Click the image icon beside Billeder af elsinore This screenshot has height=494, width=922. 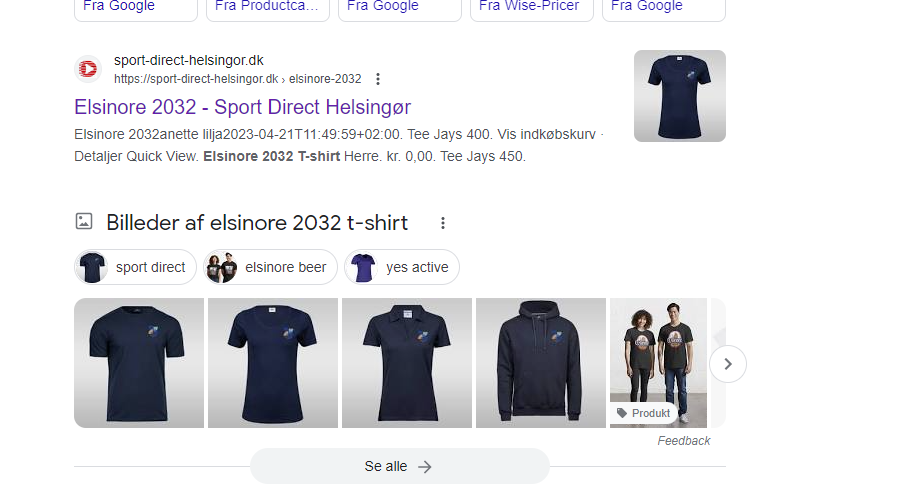[x=84, y=222]
